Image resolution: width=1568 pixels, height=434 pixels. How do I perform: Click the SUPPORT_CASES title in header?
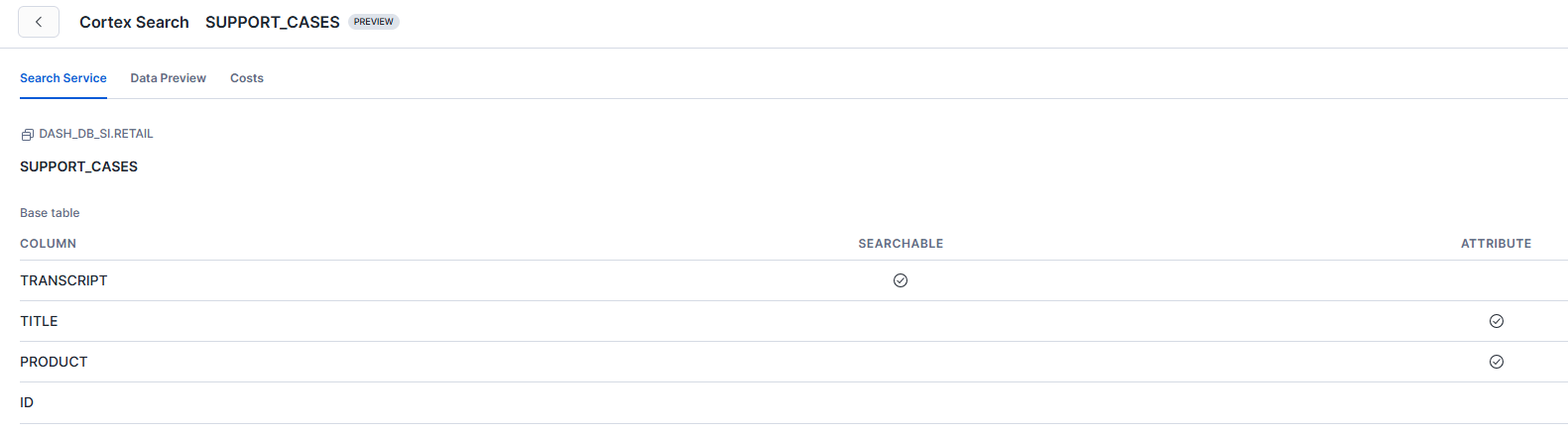[x=273, y=22]
